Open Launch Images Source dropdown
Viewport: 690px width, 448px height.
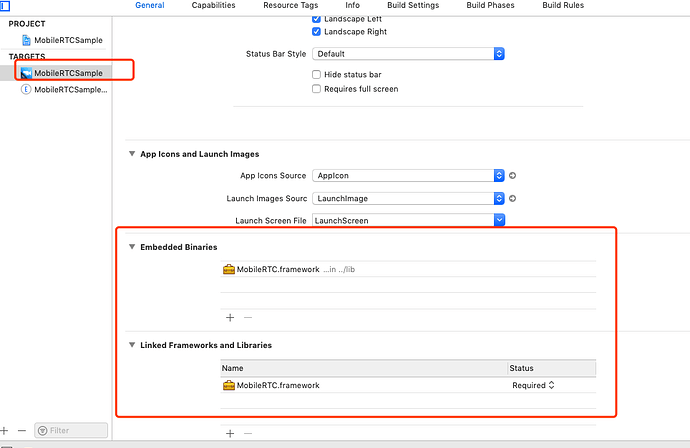(x=408, y=198)
